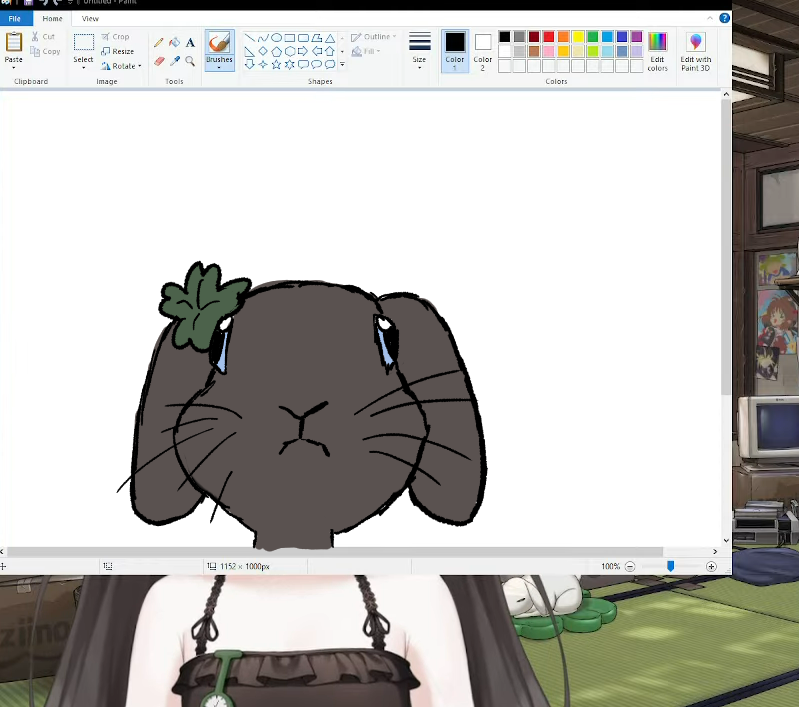The height and width of the screenshot is (707, 799).
Task: Pick the Color picker eyedropper tool
Action: (x=174, y=61)
